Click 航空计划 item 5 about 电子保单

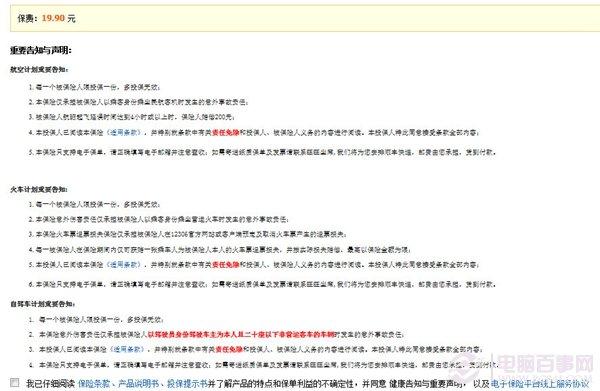coord(262,152)
